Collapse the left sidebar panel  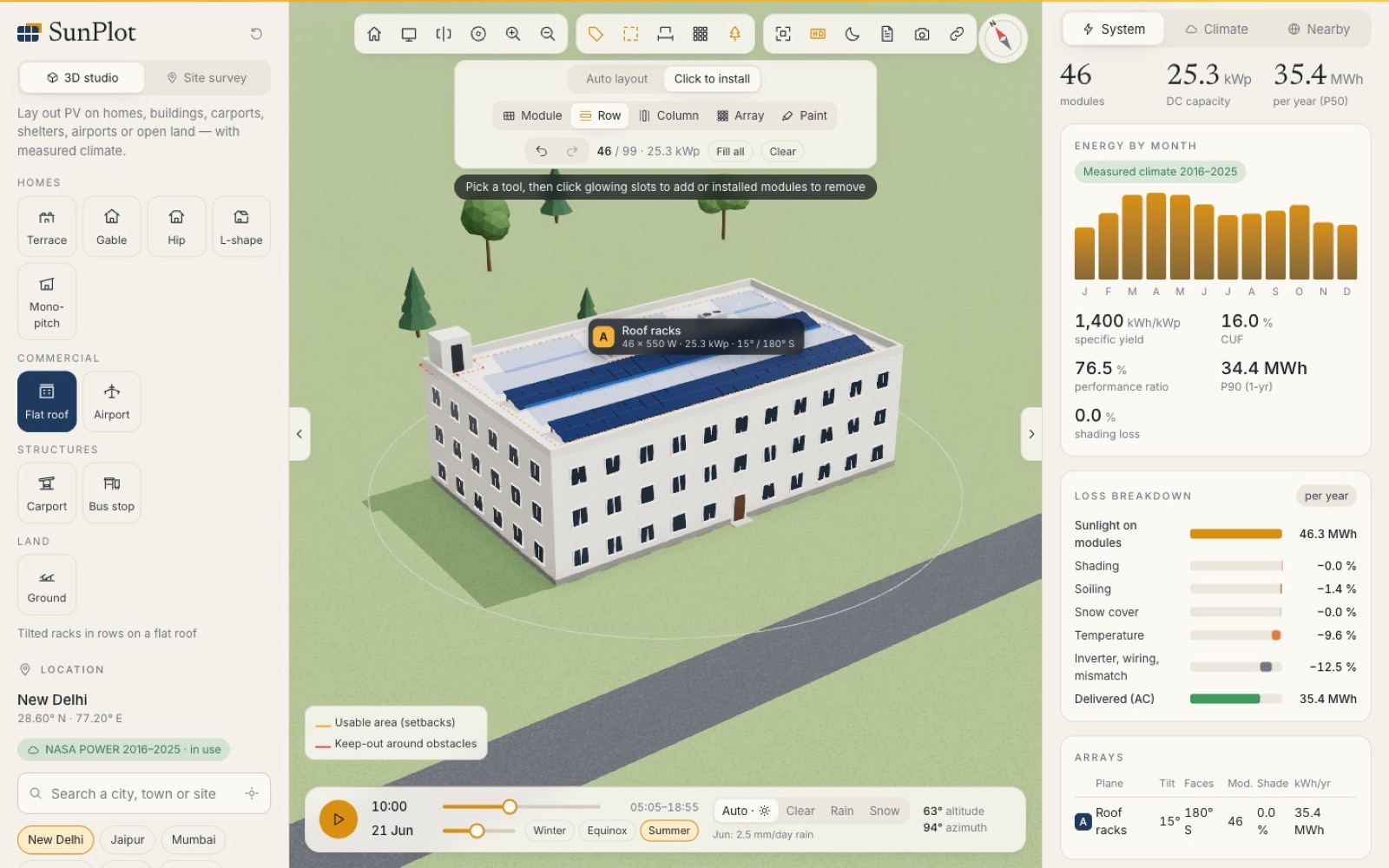(x=300, y=434)
